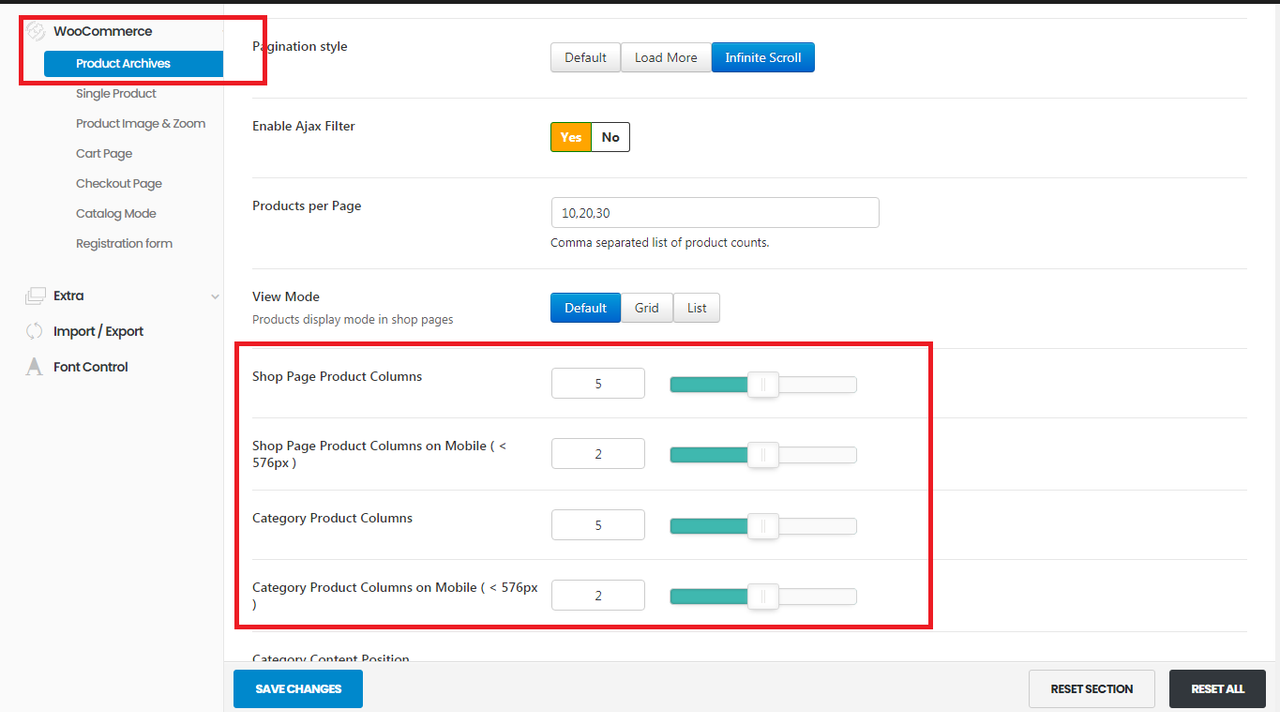Click Shop Page Columns on Mobile number field
1280x712 pixels.
598,453
